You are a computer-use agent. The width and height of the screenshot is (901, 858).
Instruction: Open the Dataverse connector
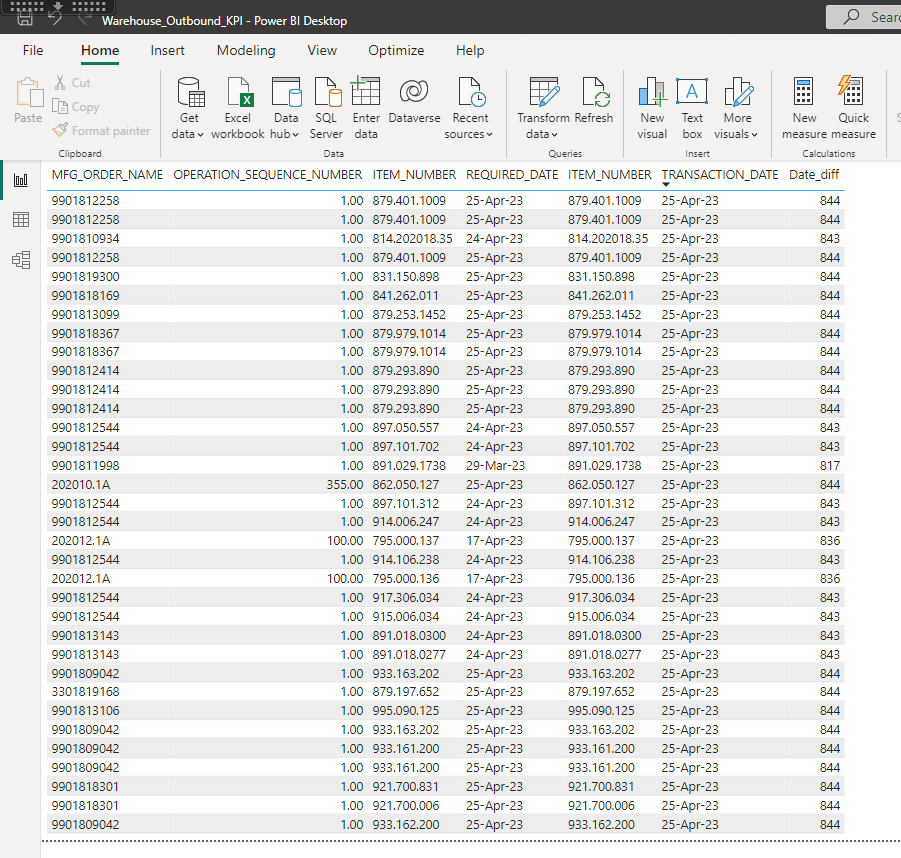414,101
